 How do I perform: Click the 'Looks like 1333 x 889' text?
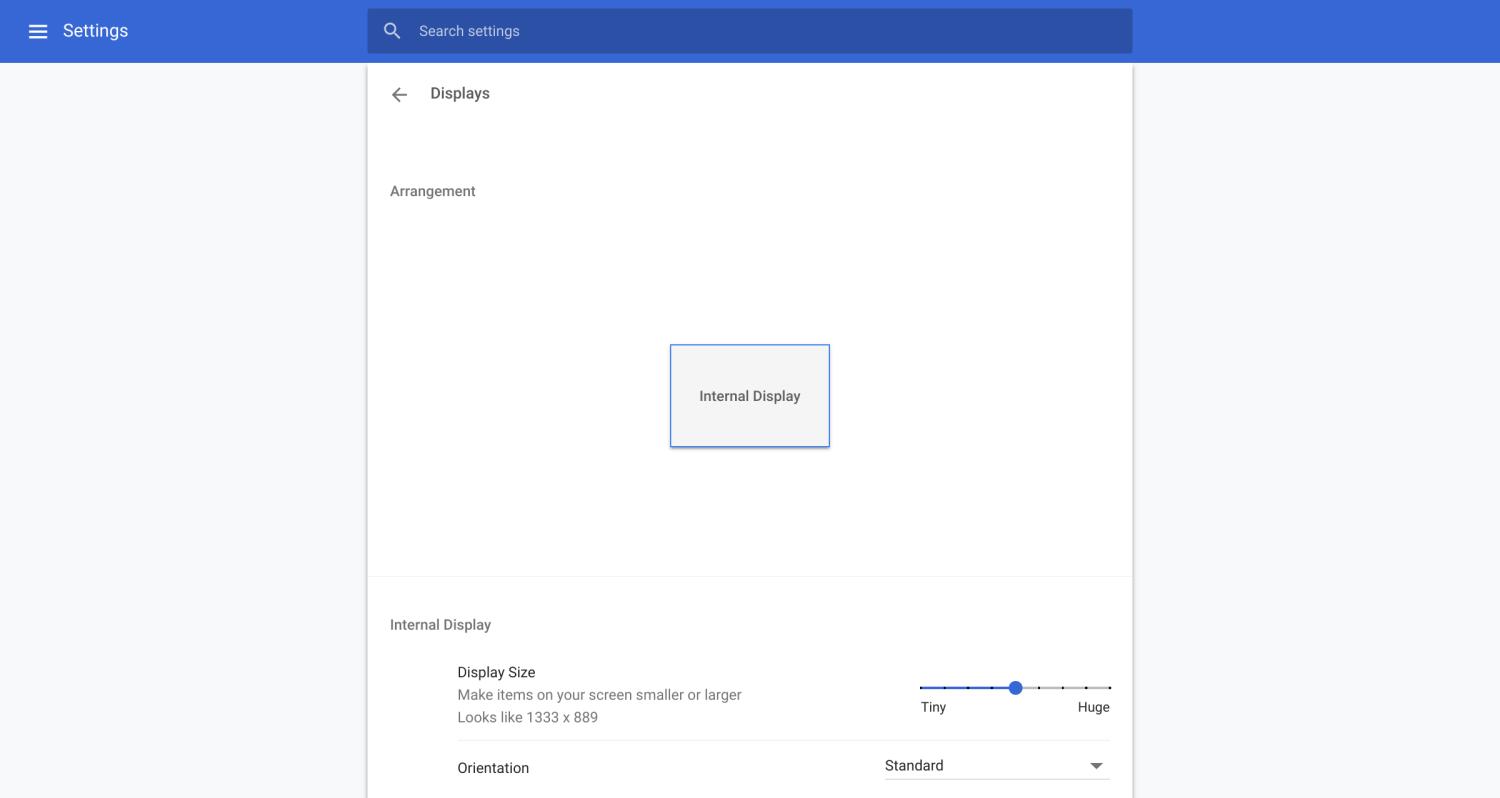[527, 717]
